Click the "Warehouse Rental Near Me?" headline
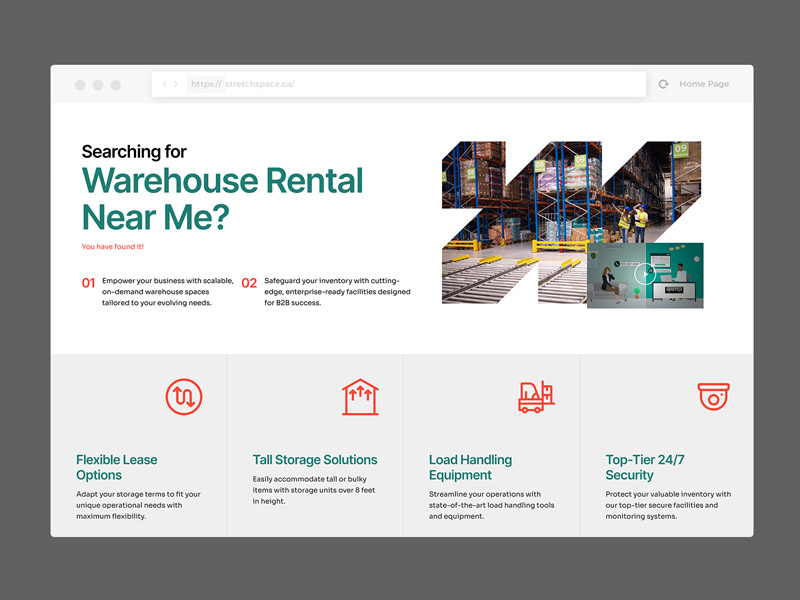Viewport: 800px width, 600px height. 222,198
